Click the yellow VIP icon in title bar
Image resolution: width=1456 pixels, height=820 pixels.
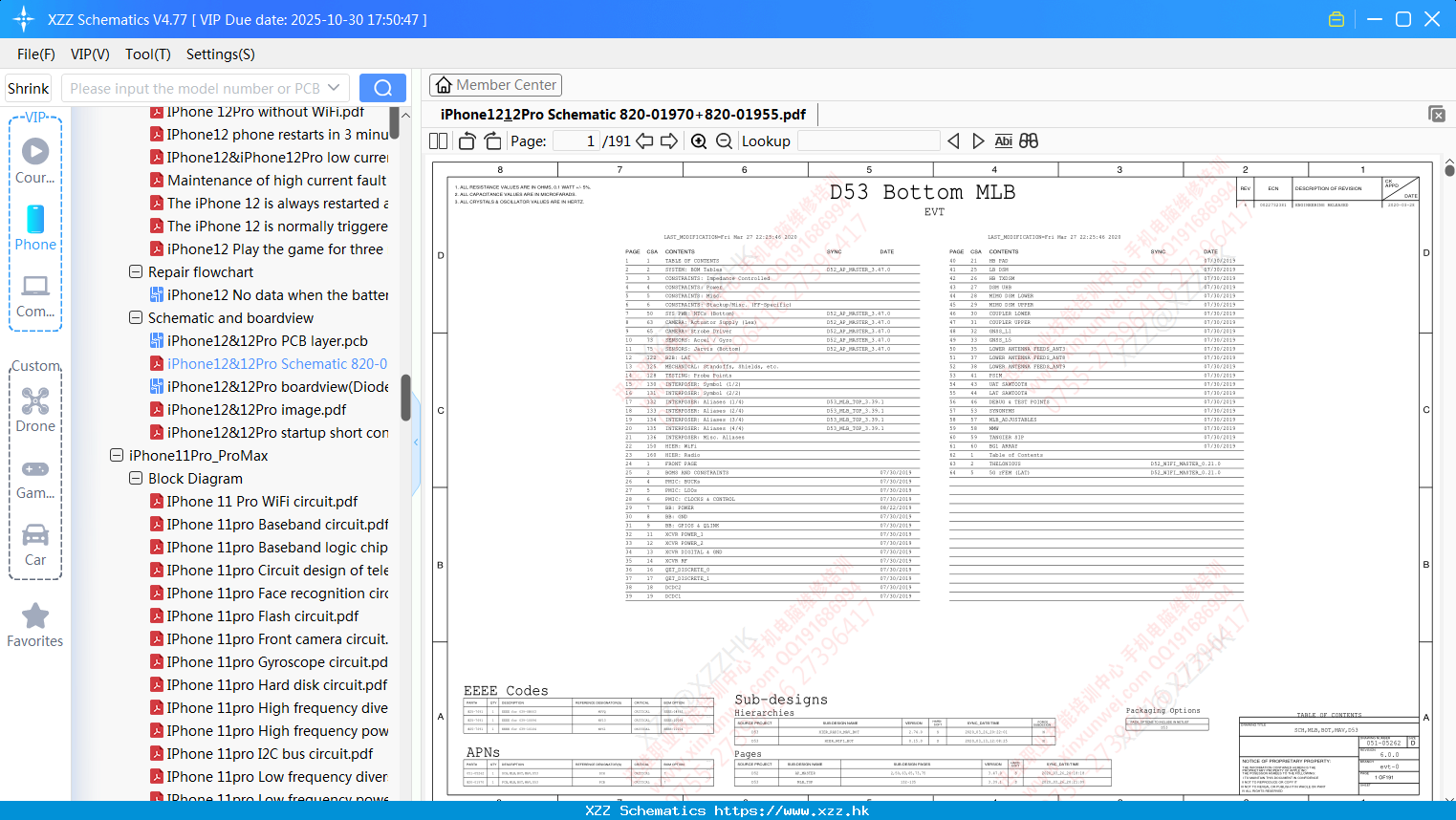(x=1336, y=19)
